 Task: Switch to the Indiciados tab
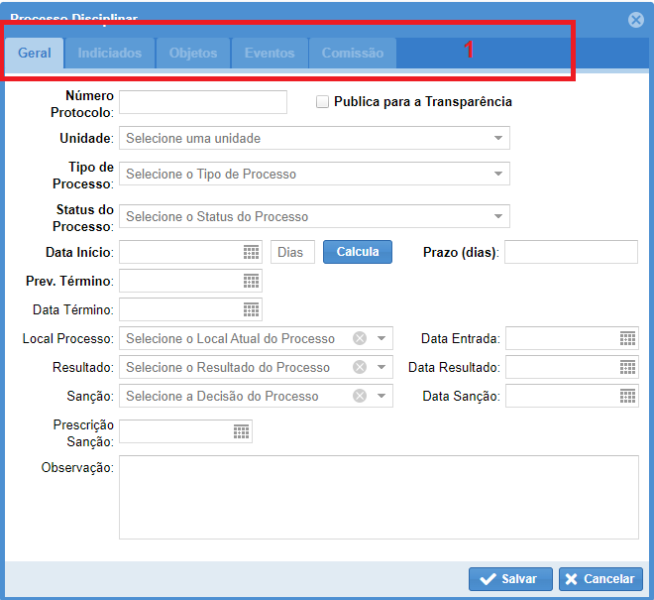tap(110, 53)
